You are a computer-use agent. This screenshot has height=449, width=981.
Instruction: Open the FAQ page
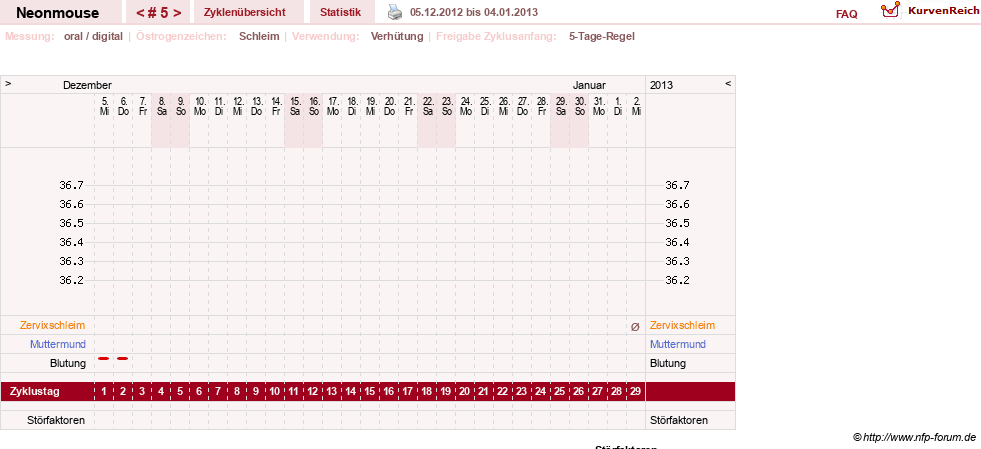point(846,14)
